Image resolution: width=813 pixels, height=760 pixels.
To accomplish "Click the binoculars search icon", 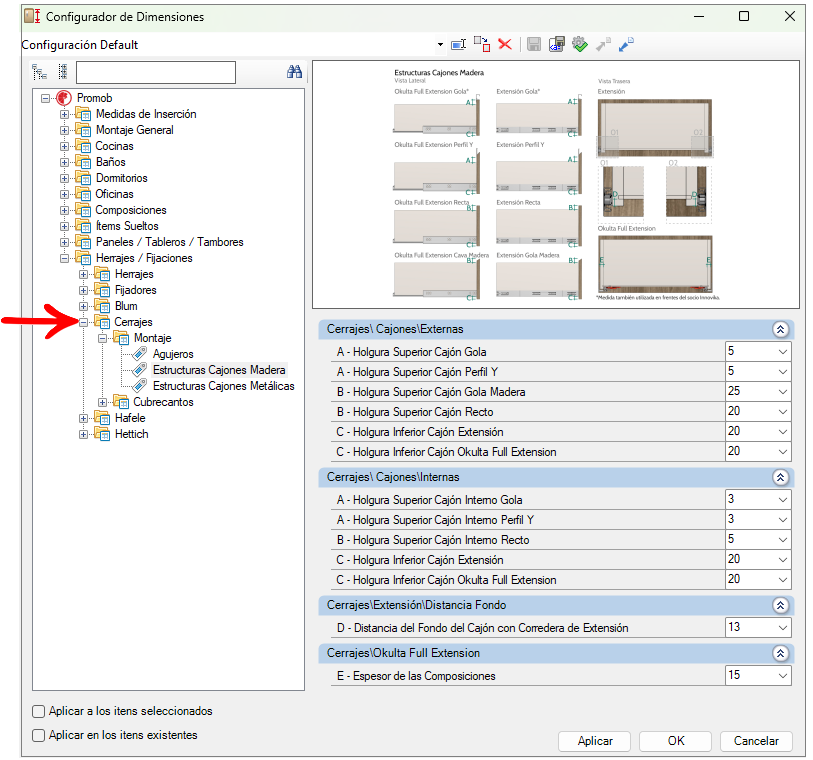I will point(294,72).
